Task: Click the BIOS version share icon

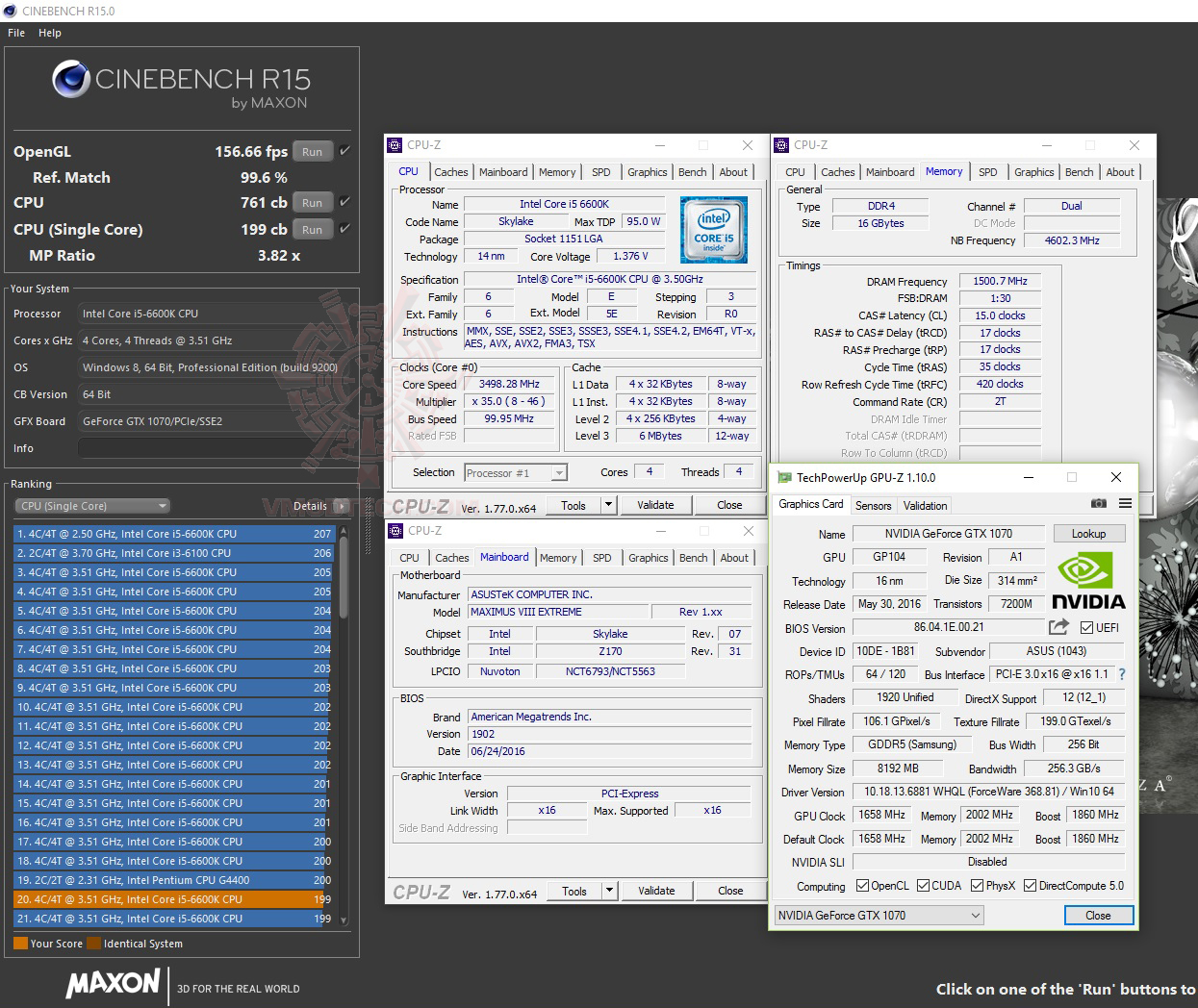Action: pyautogui.click(x=1058, y=627)
